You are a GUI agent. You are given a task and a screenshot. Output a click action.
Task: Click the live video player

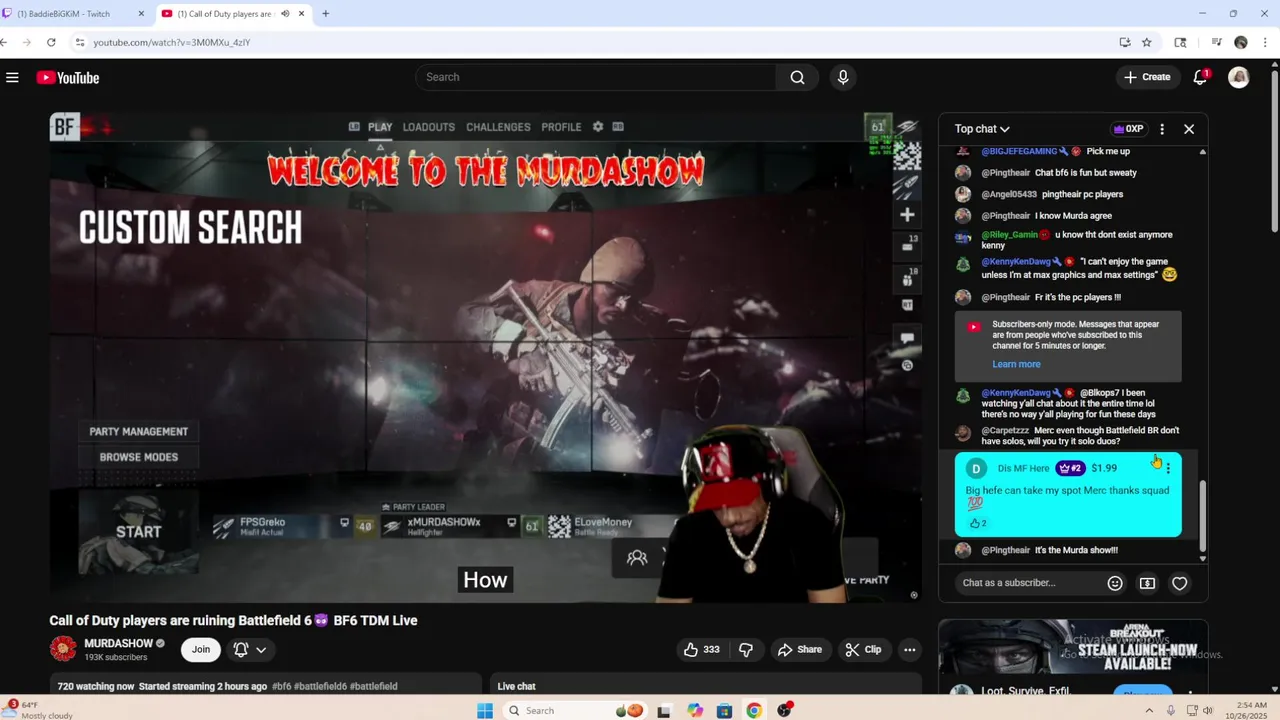(485, 357)
